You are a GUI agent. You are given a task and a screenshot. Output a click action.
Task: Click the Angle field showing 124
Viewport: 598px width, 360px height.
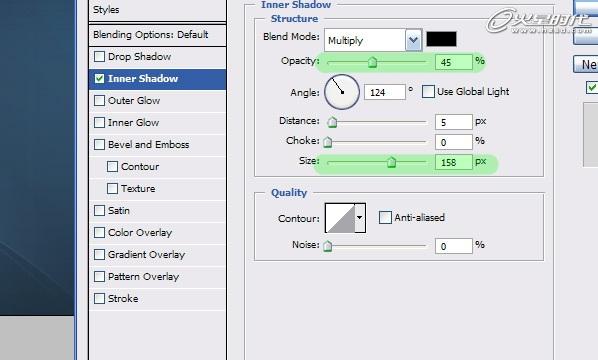click(x=384, y=92)
